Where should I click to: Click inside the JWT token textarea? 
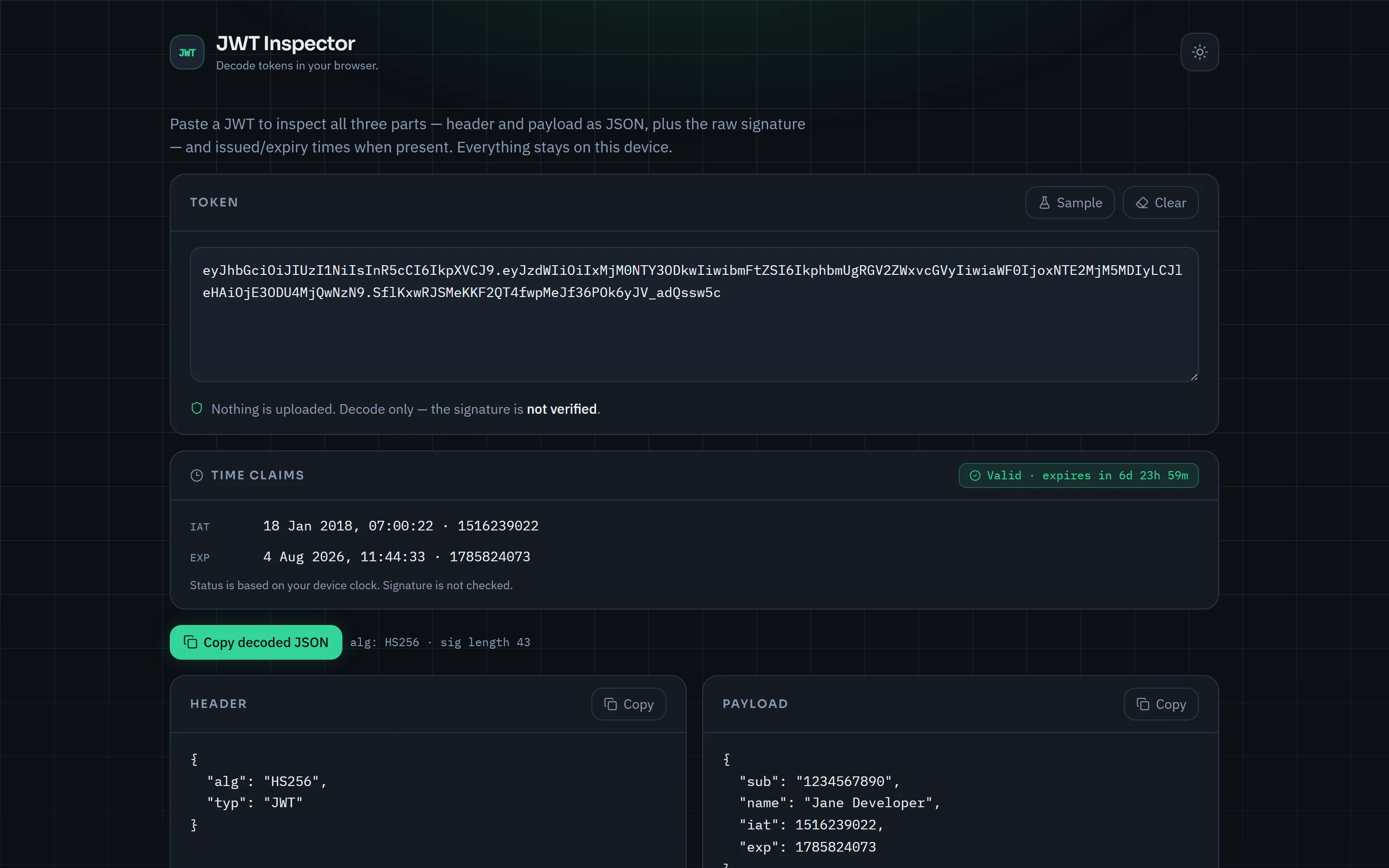[694, 314]
